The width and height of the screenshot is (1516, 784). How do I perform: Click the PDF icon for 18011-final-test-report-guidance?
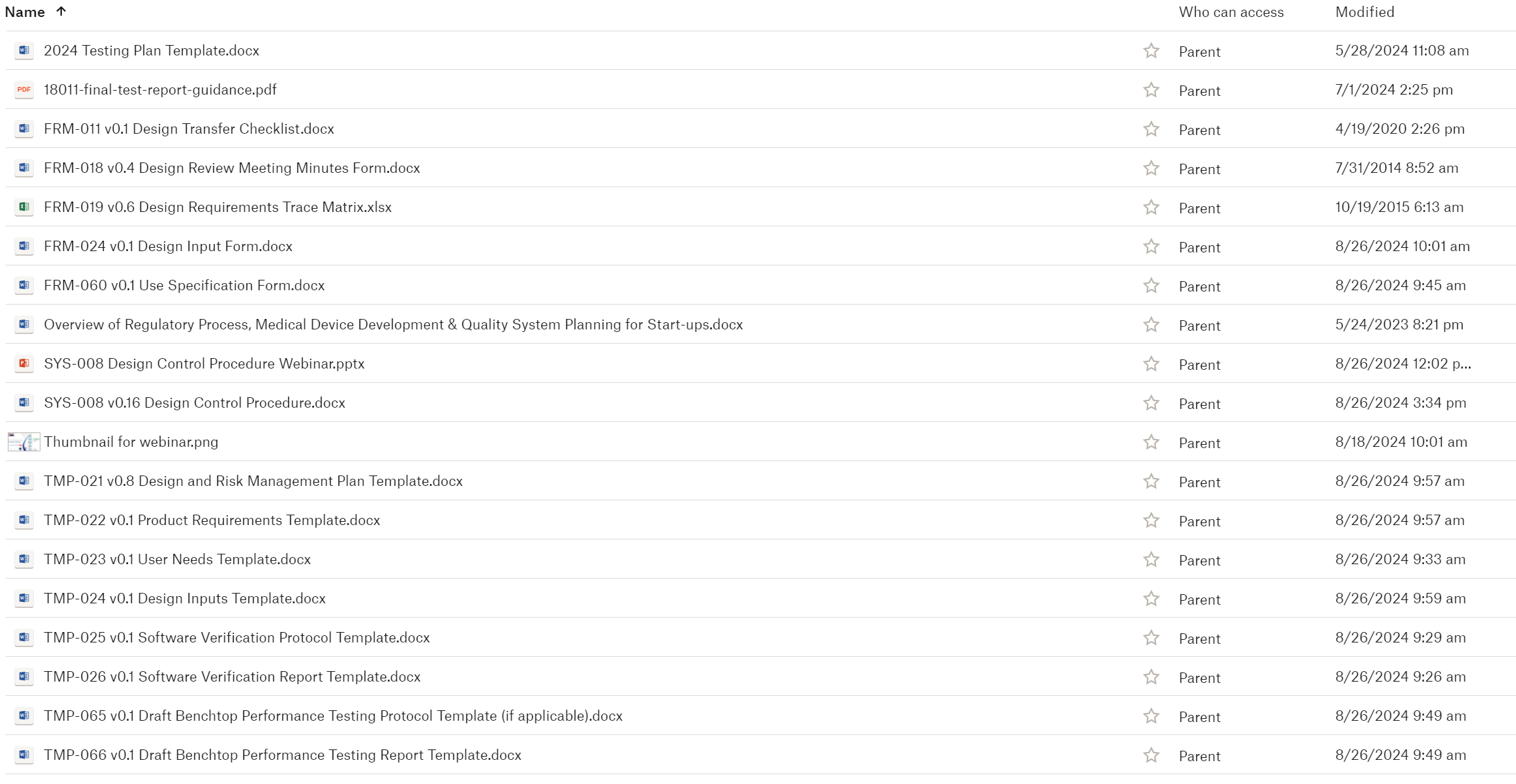[x=24, y=90]
